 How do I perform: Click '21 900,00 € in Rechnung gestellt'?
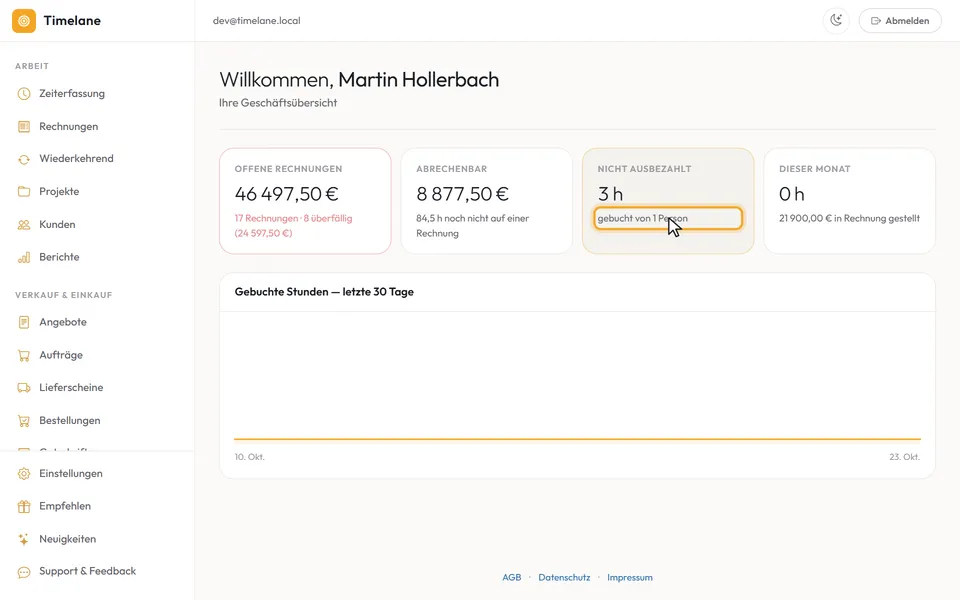[x=849, y=219]
